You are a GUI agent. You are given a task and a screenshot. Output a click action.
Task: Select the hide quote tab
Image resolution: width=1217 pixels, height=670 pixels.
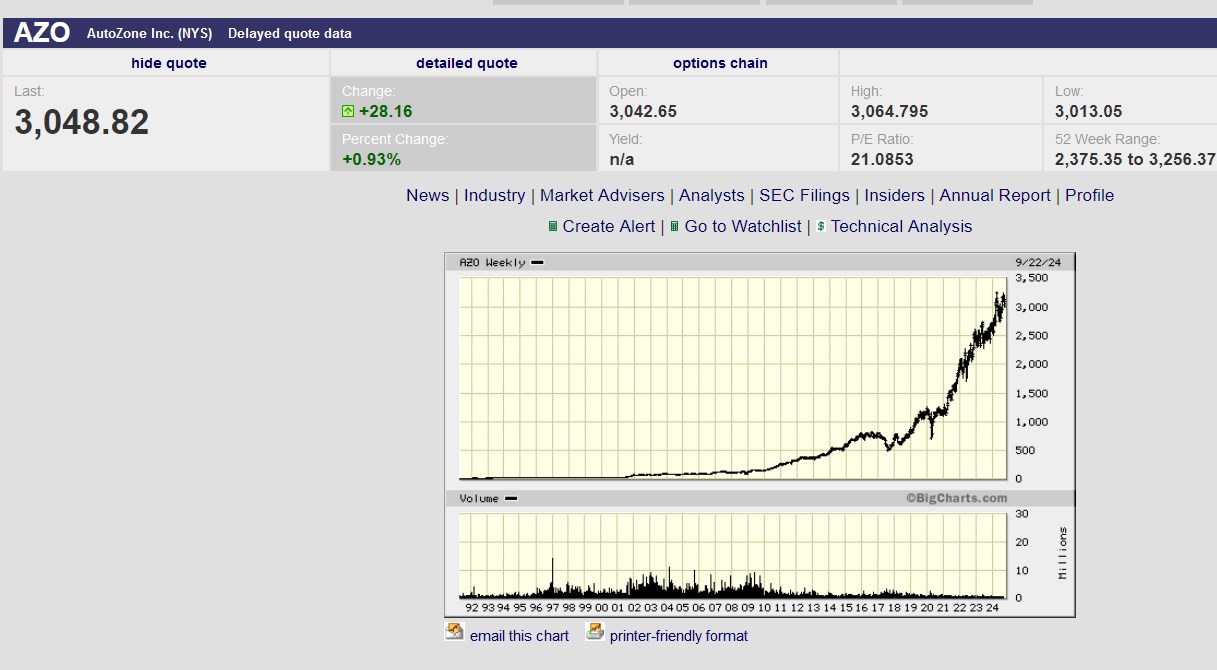pos(169,63)
